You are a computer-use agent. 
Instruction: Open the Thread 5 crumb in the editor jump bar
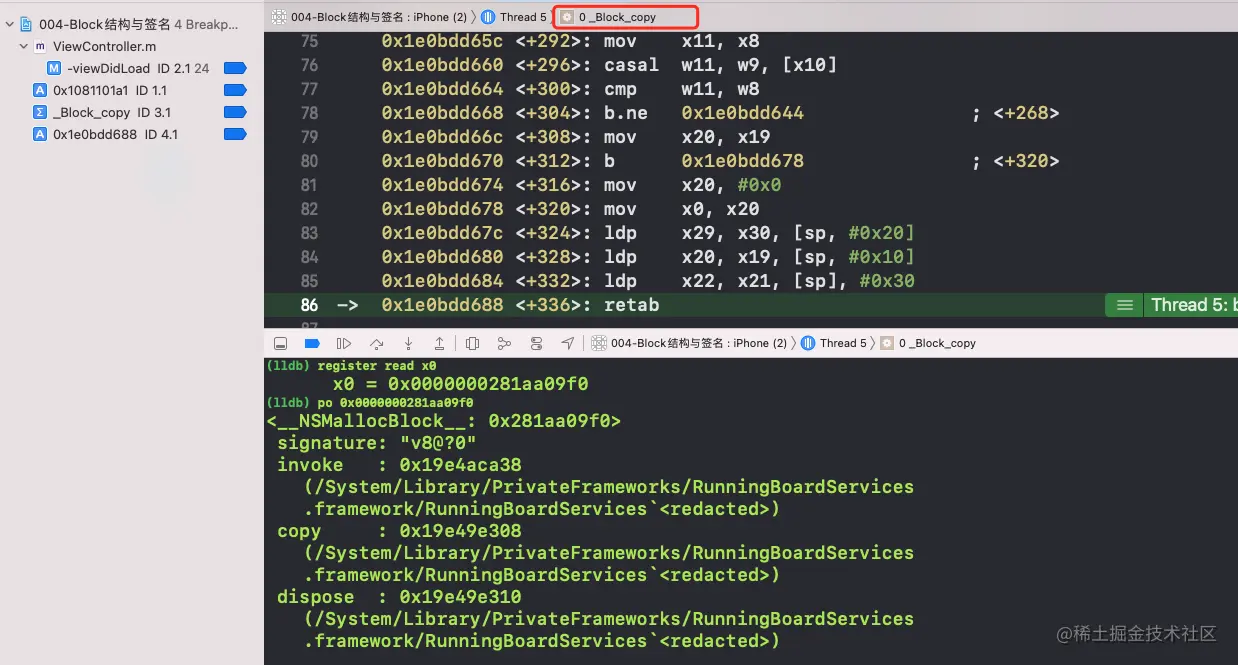click(x=514, y=17)
